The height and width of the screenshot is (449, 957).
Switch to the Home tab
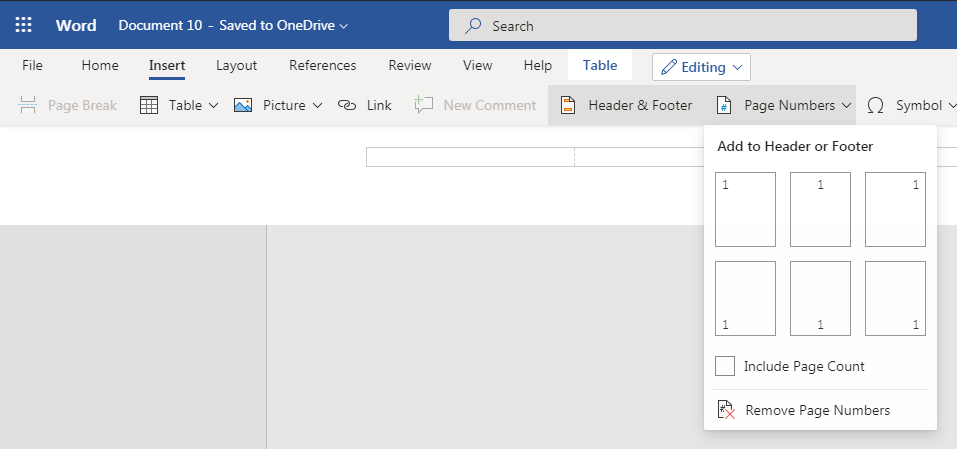click(x=100, y=65)
